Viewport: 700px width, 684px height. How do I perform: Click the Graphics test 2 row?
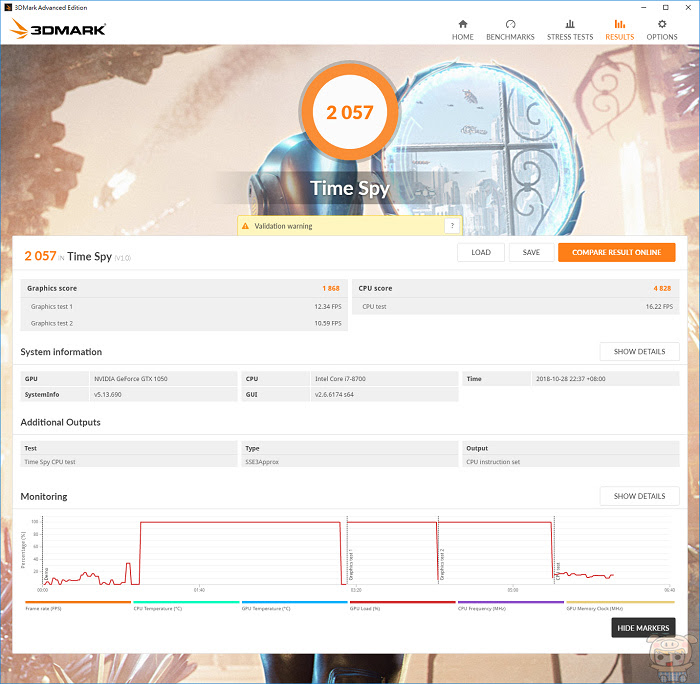[x=184, y=323]
